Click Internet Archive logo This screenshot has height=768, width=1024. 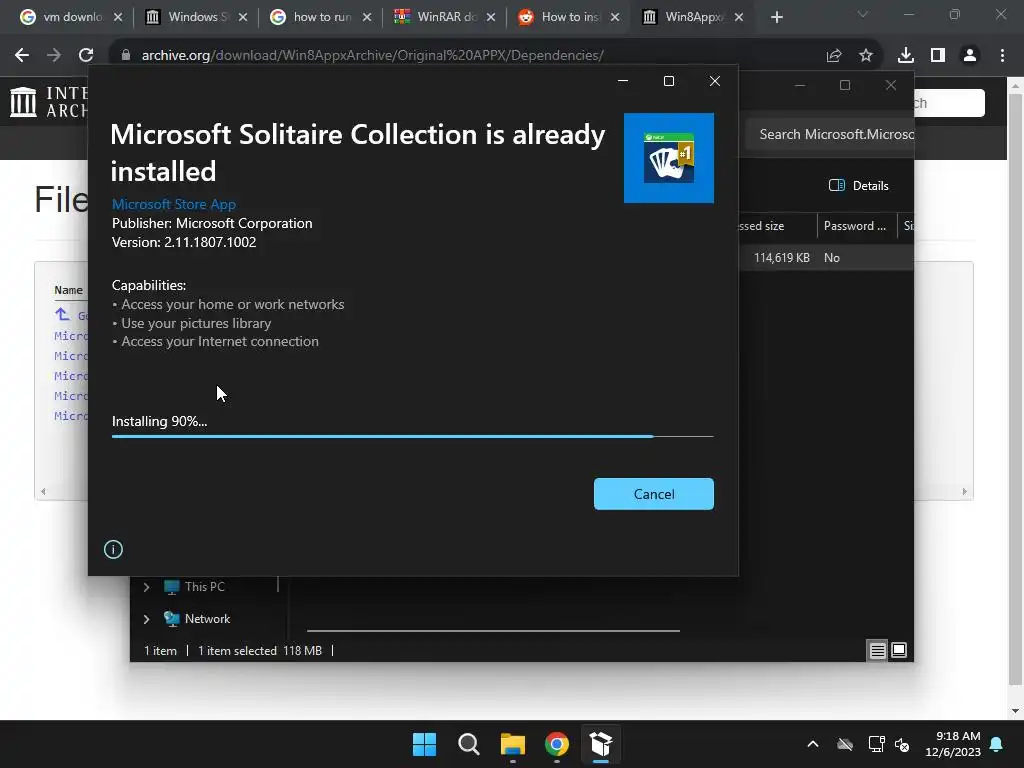(x=49, y=102)
